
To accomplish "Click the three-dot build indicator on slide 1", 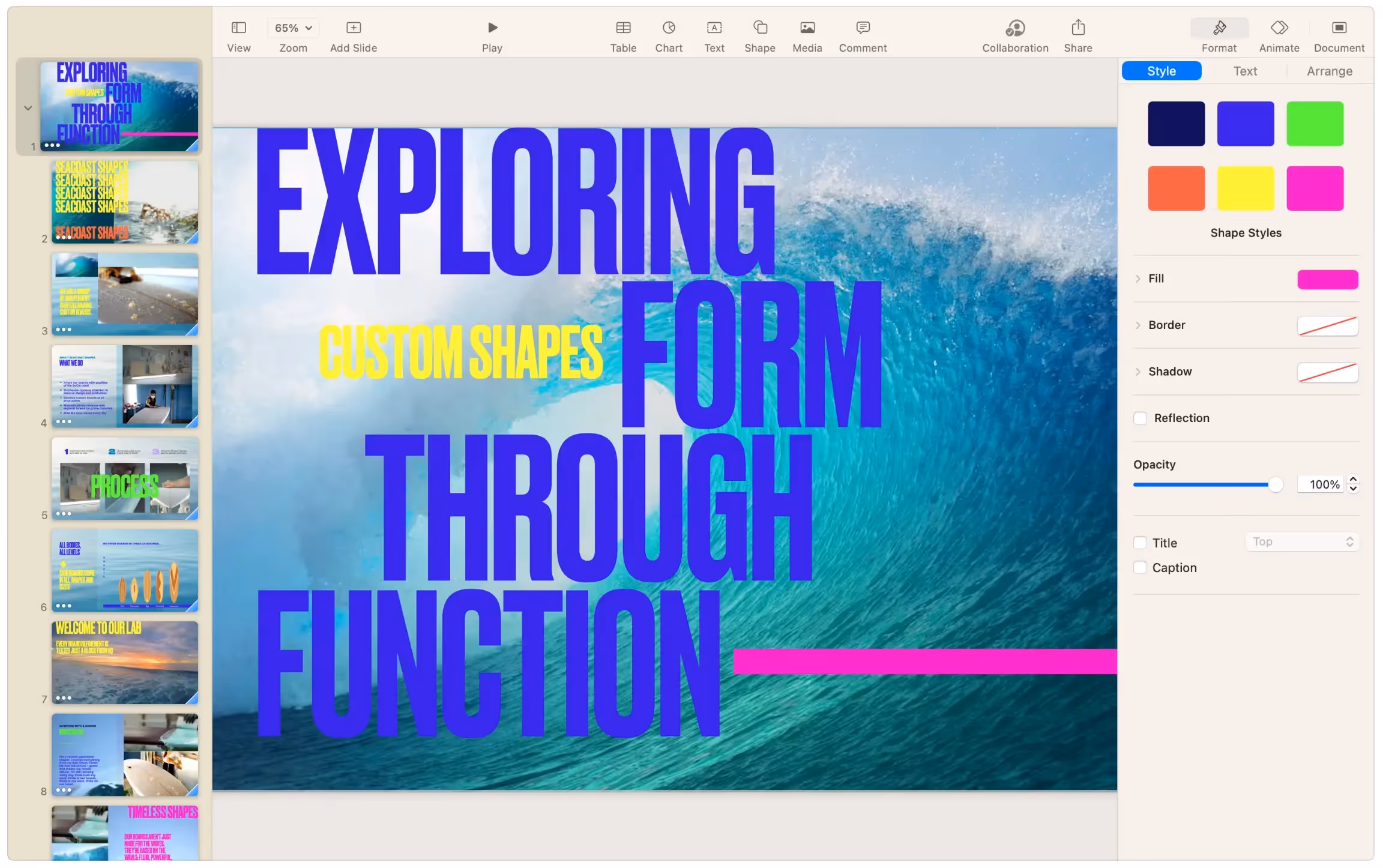I will tap(52, 145).
